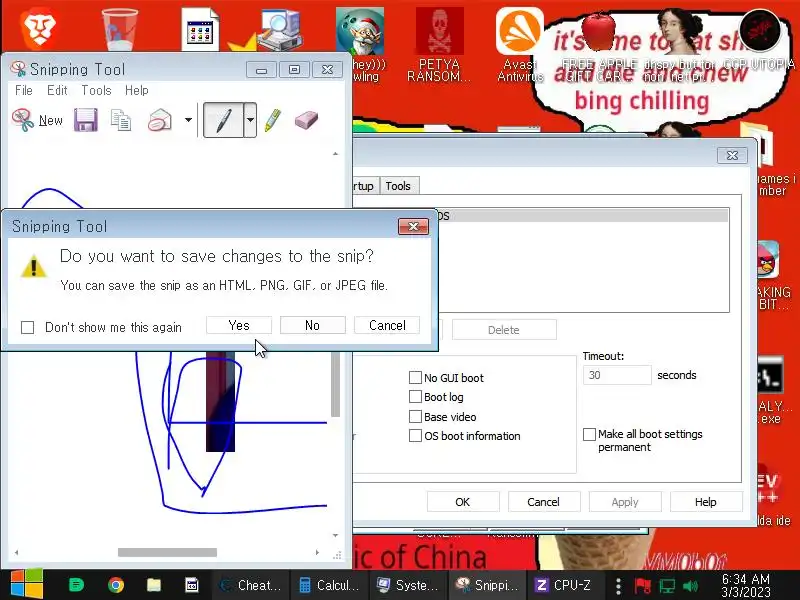The height and width of the screenshot is (600, 800).
Task: Minimize the Snipping Tool window
Action: (x=261, y=69)
